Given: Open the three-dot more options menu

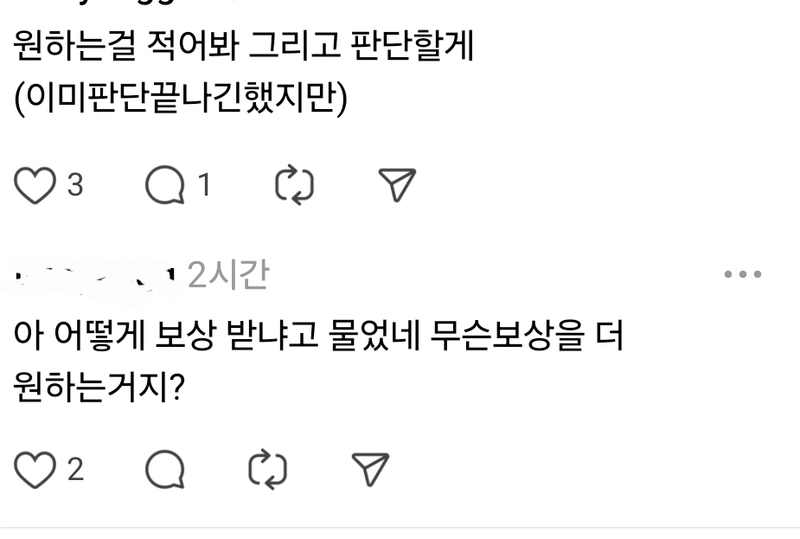Looking at the screenshot, I should coord(743,275).
